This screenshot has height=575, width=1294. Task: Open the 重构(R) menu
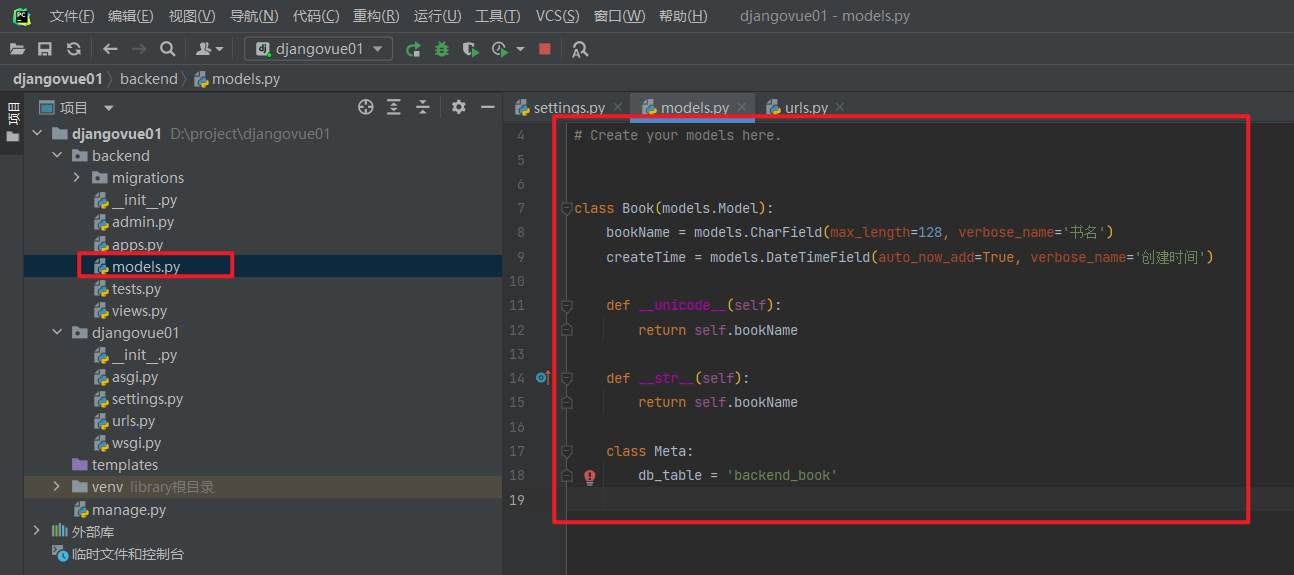(376, 16)
